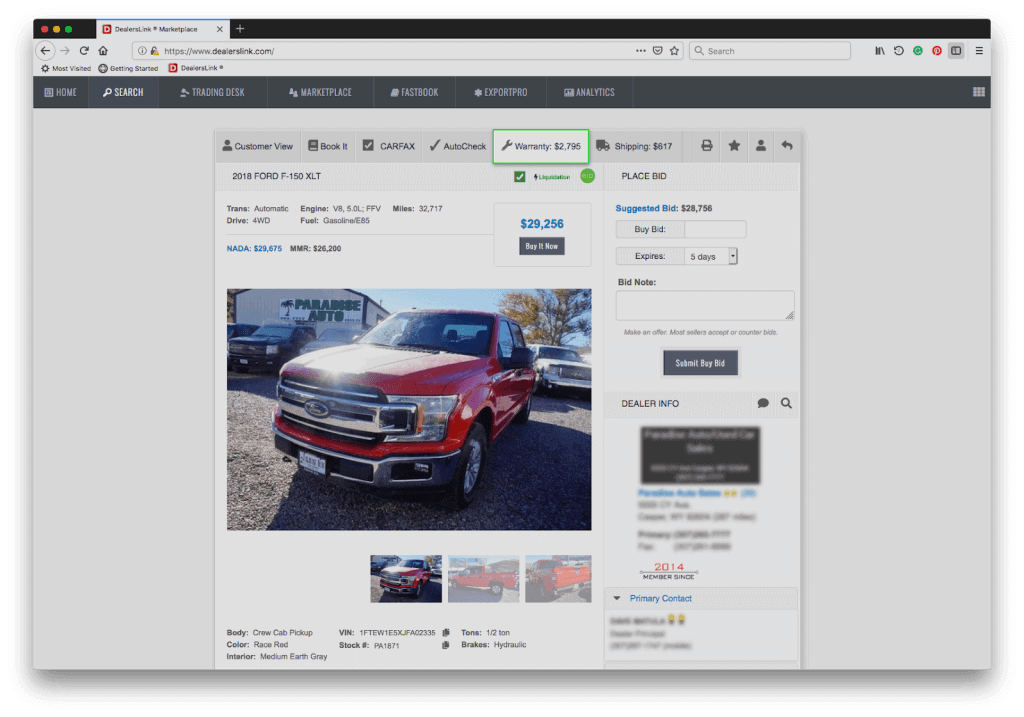
Task: Open the dealer chat message icon
Action: point(763,403)
